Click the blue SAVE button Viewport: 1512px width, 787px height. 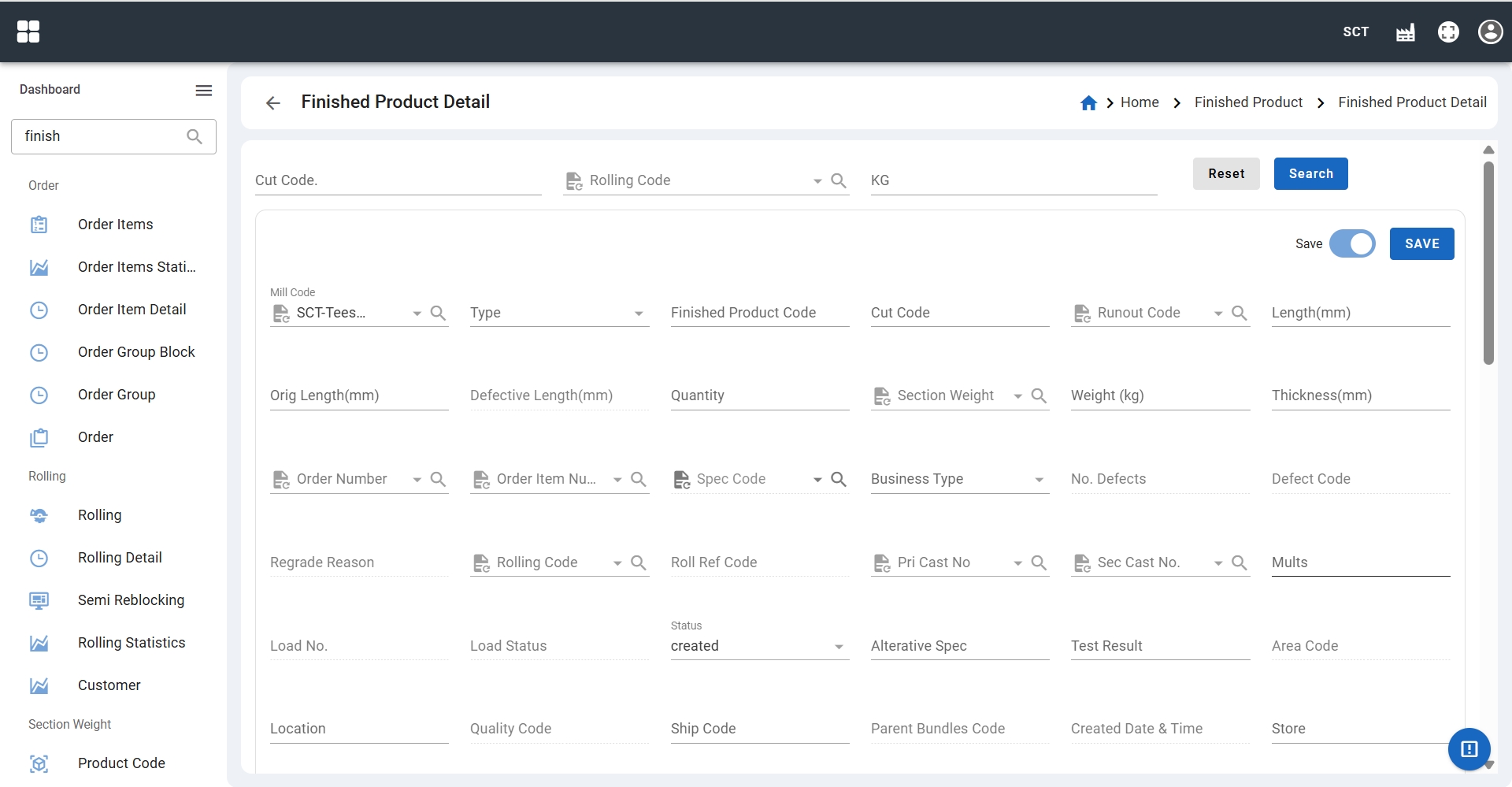[1421, 244]
